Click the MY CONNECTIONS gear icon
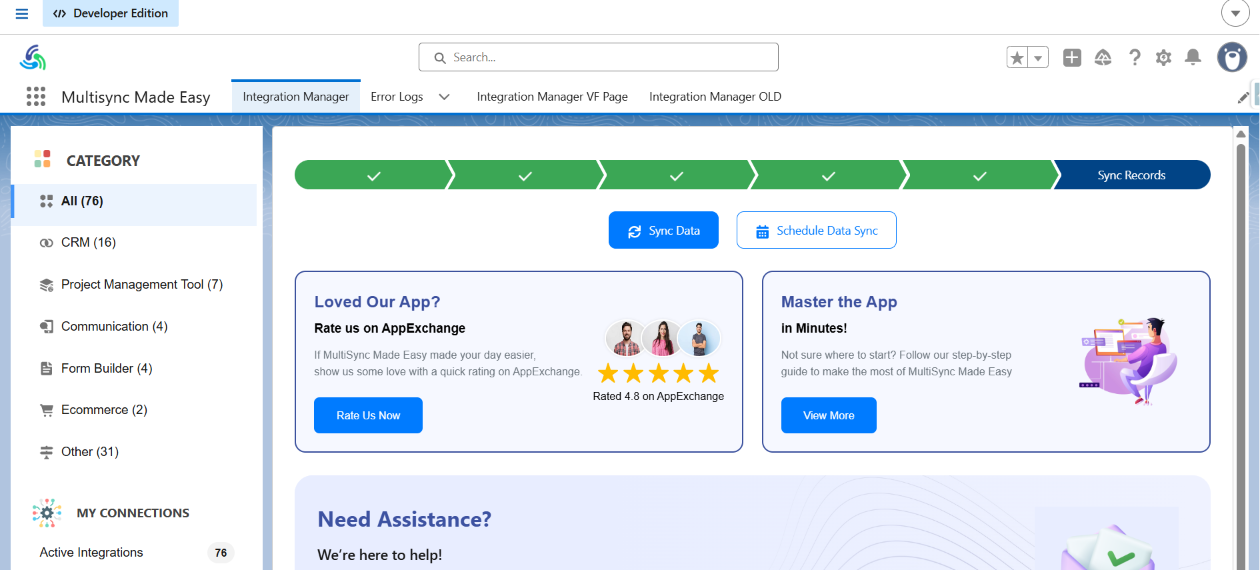Image resolution: width=1260 pixels, height=570 pixels. (47, 513)
